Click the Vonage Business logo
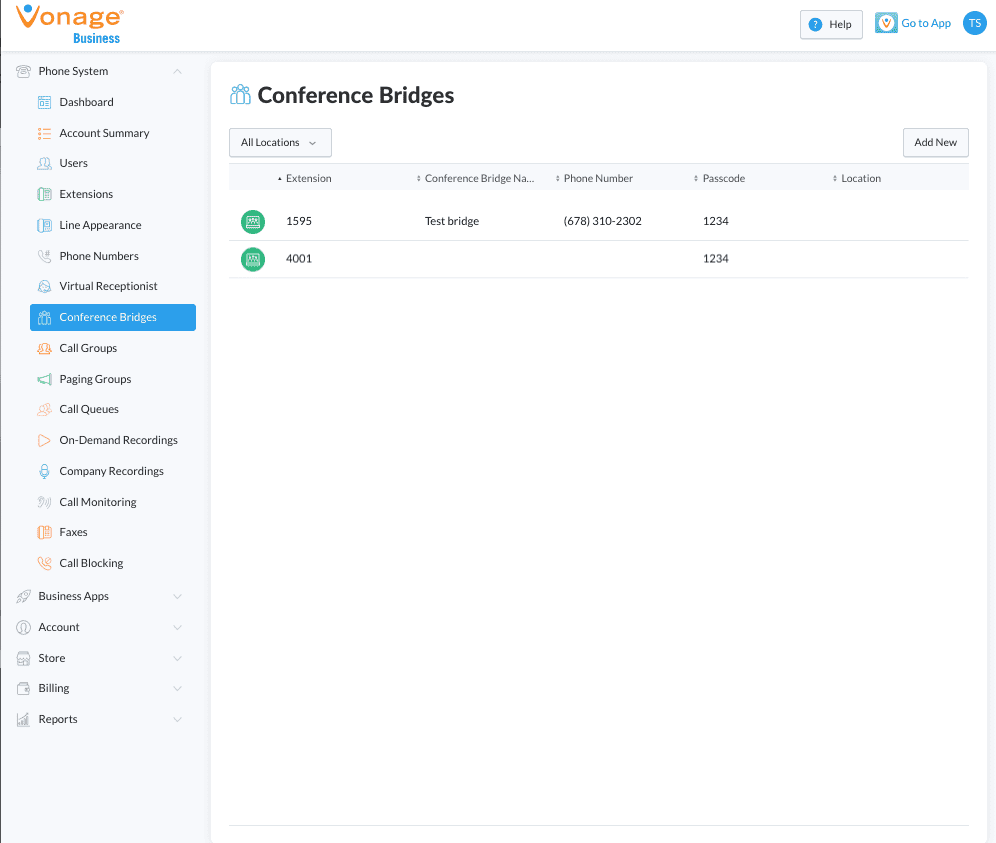The width and height of the screenshot is (996, 843). tap(70, 24)
